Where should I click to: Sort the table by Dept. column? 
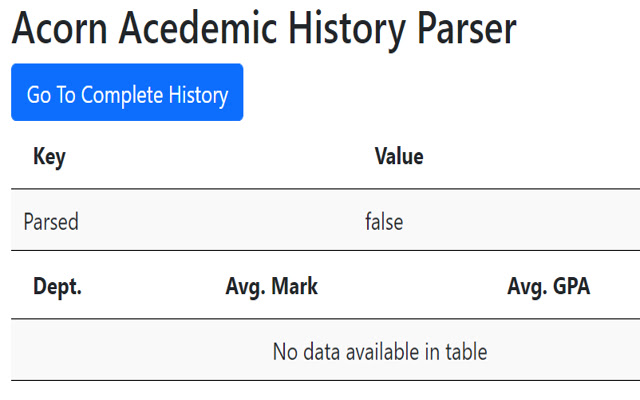[x=57, y=287]
